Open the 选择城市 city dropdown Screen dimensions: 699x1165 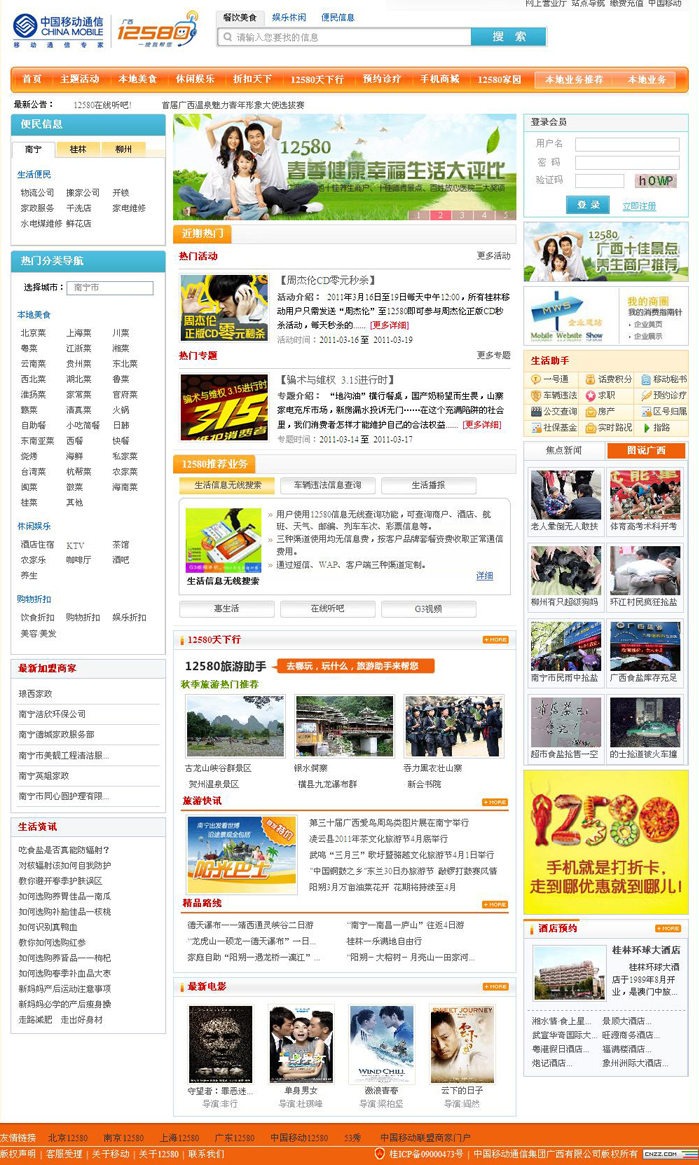[110, 288]
